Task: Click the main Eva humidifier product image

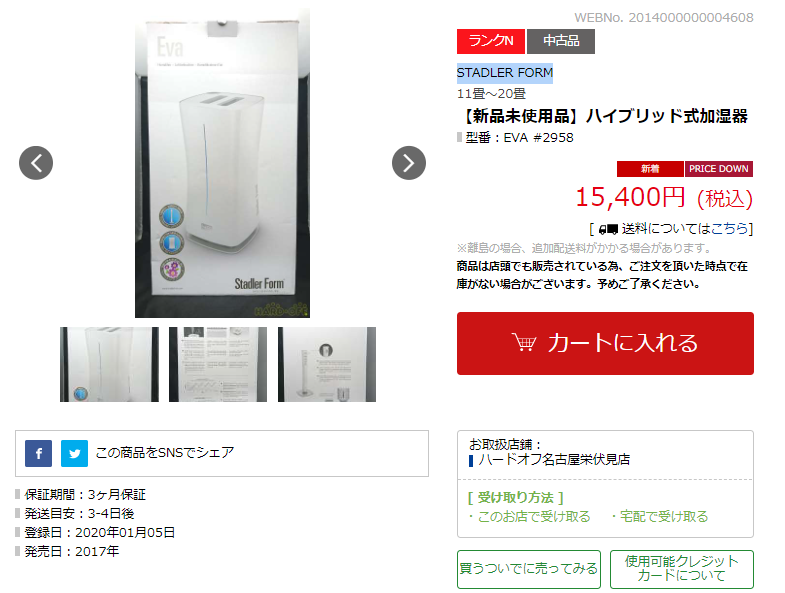Action: tap(222, 163)
